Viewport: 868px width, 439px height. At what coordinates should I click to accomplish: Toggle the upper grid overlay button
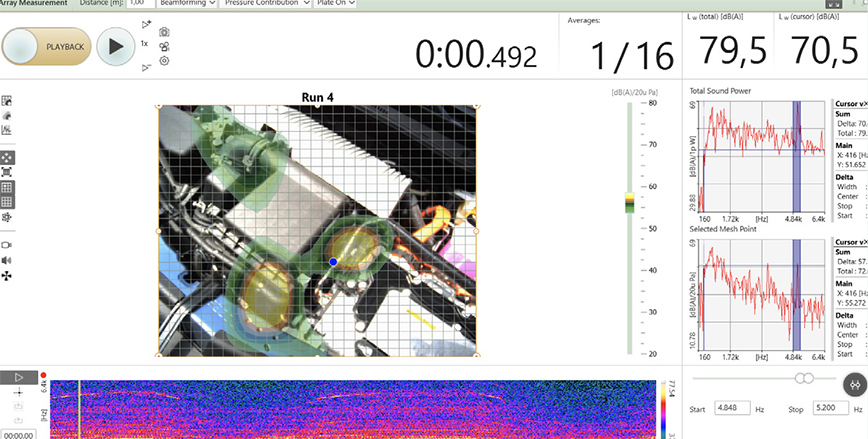(x=7, y=187)
